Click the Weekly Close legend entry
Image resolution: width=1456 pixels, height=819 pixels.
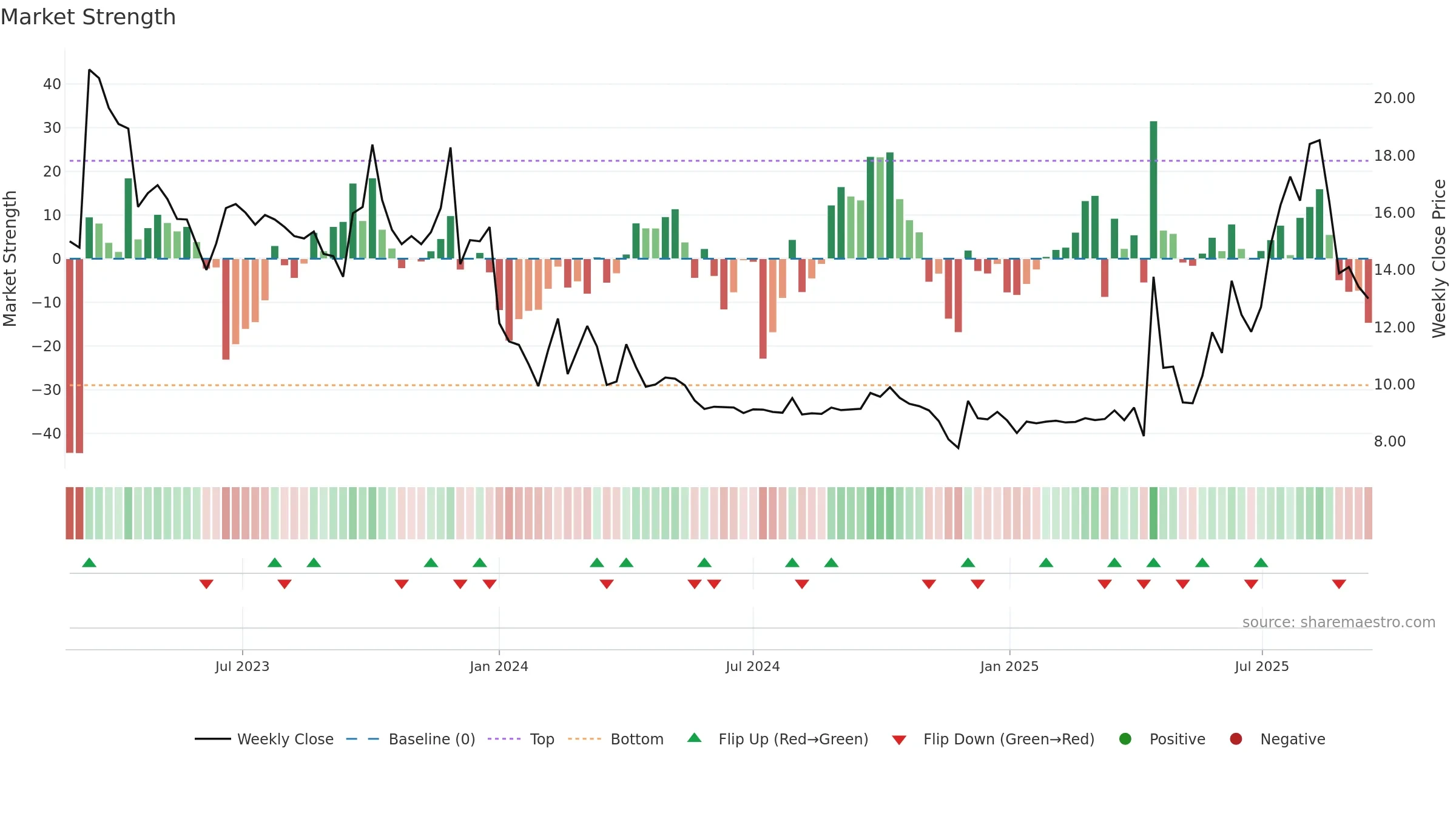(x=264, y=739)
